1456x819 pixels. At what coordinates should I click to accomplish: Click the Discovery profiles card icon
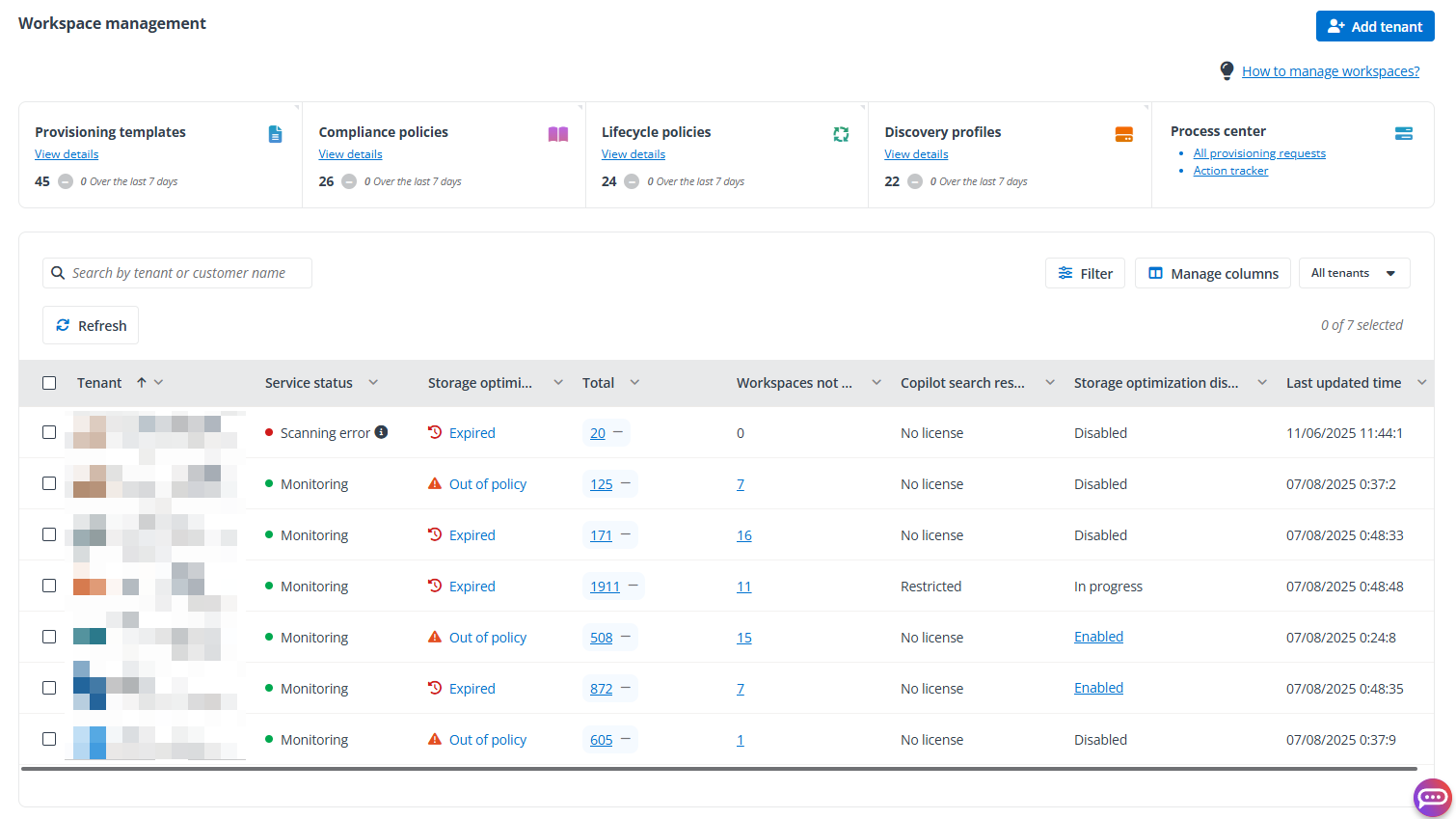pos(1124,133)
